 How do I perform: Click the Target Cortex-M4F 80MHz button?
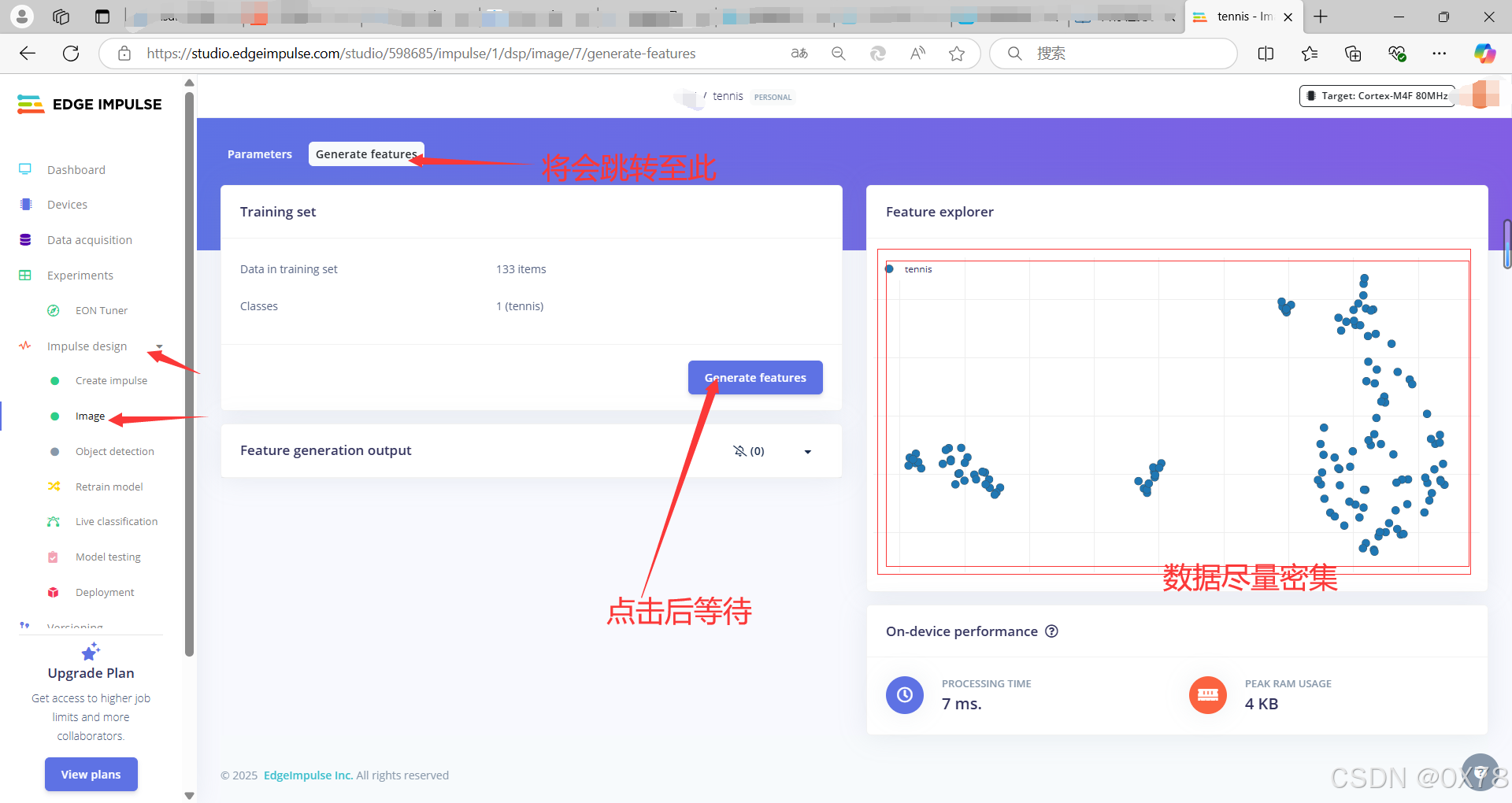point(1377,96)
